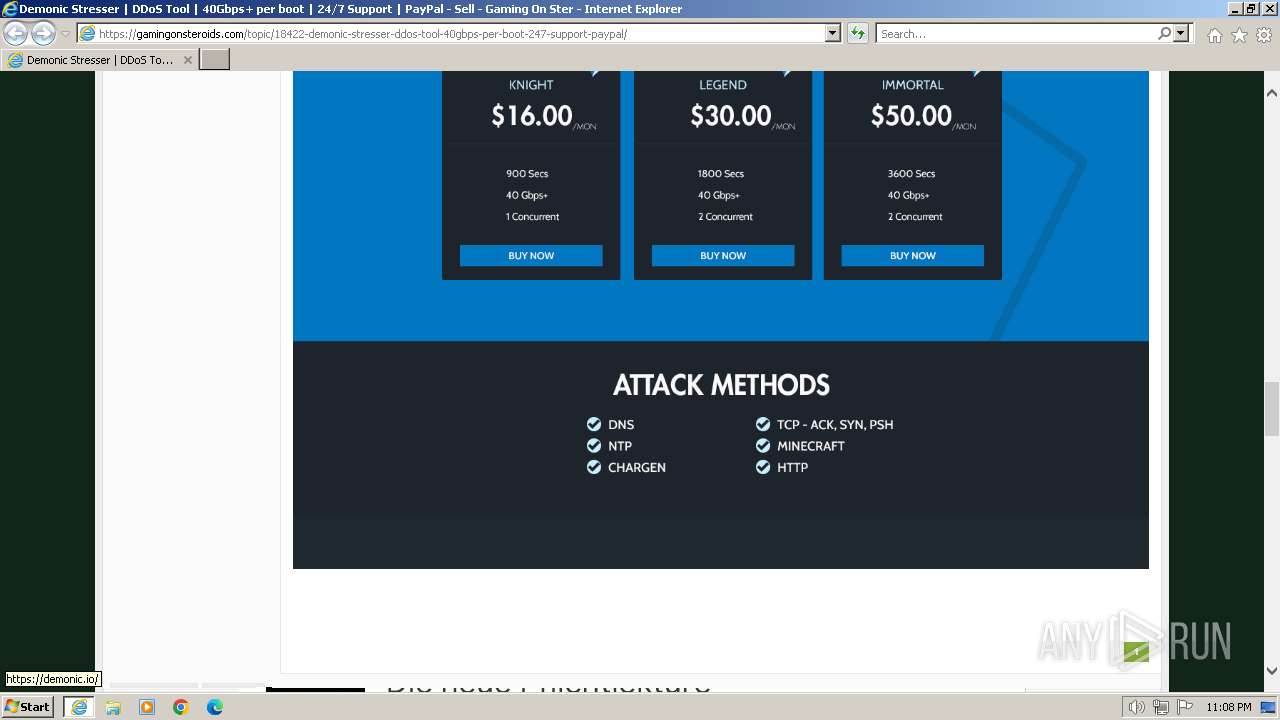Select the Demonic Stresser browser tab
This screenshot has width=1280, height=720.
pyautogui.click(x=100, y=60)
